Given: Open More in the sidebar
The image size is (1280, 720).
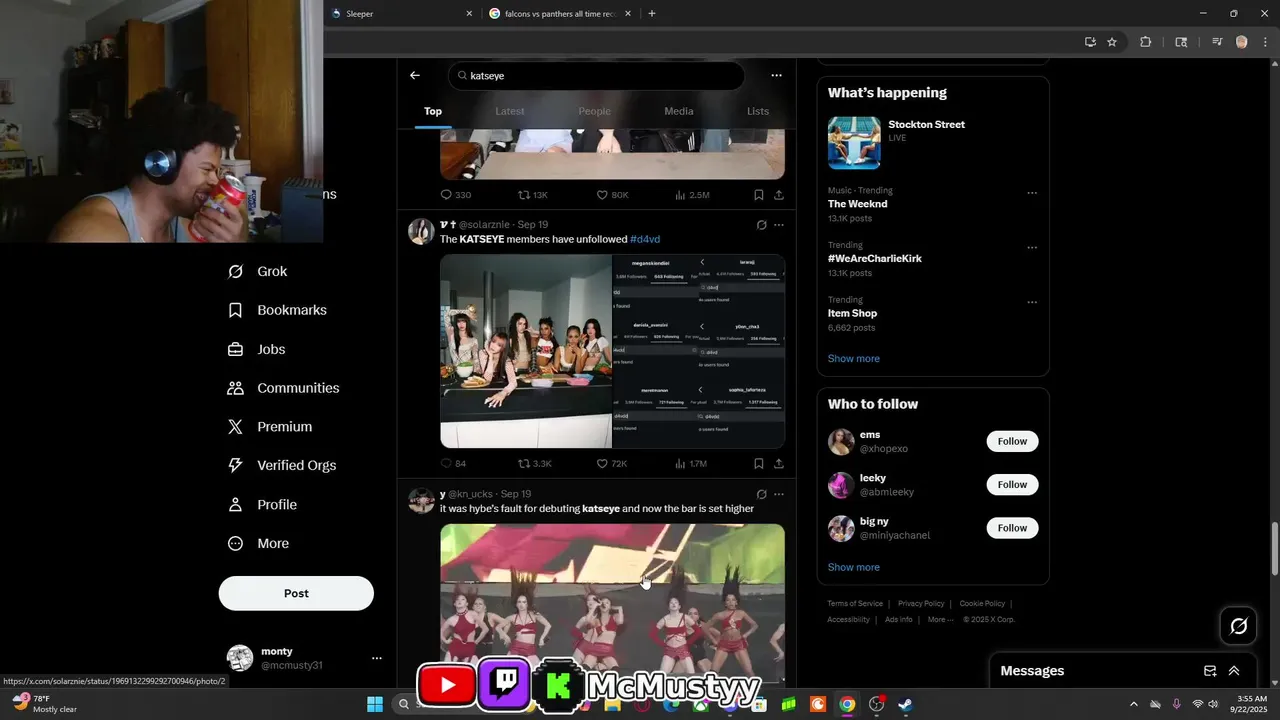Looking at the screenshot, I should click(258, 544).
